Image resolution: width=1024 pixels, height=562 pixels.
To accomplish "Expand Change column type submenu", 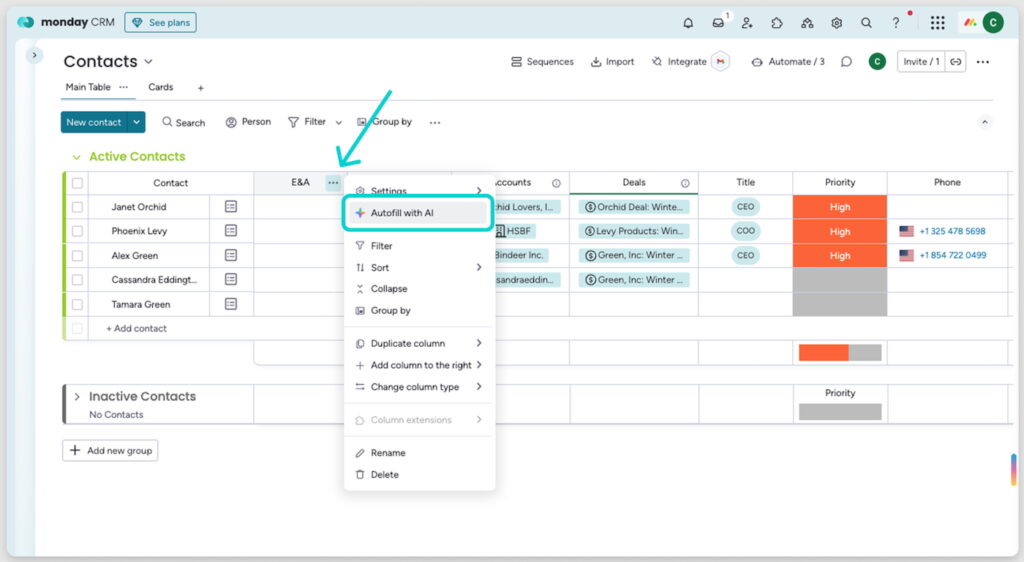I will pos(479,386).
